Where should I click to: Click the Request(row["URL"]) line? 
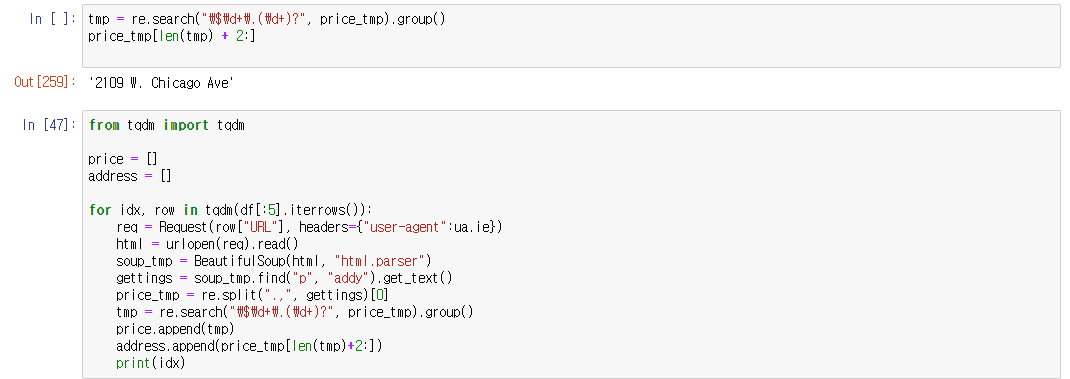point(309,227)
